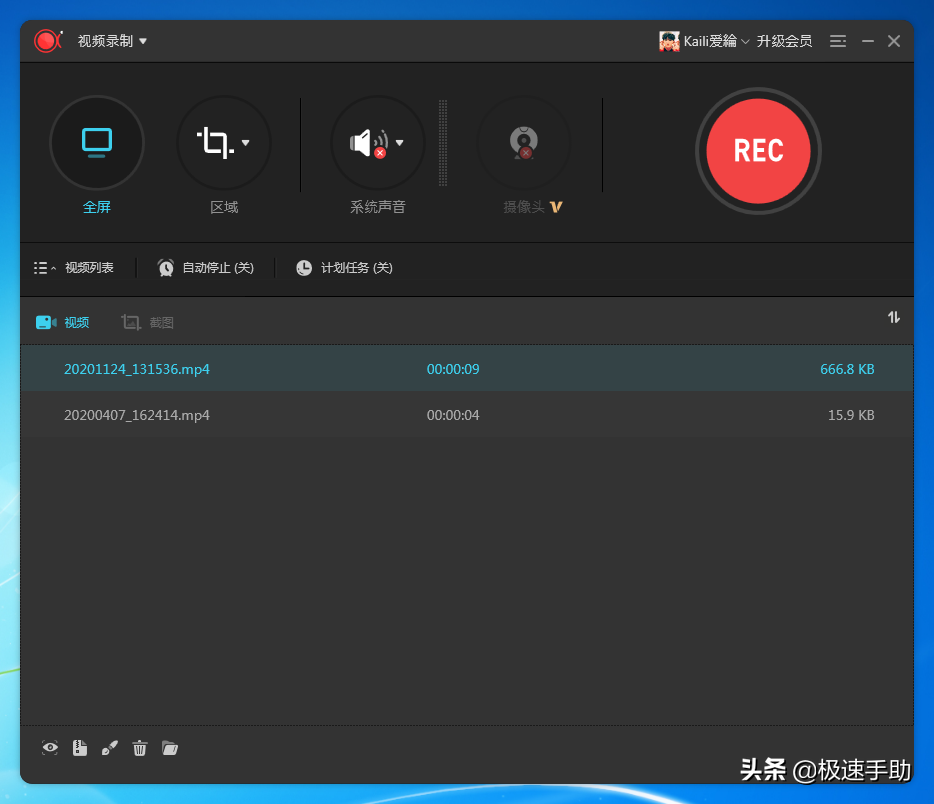934x804 pixels.
Task: Switch to the 截图 screenshots tab
Action: [x=147, y=322]
